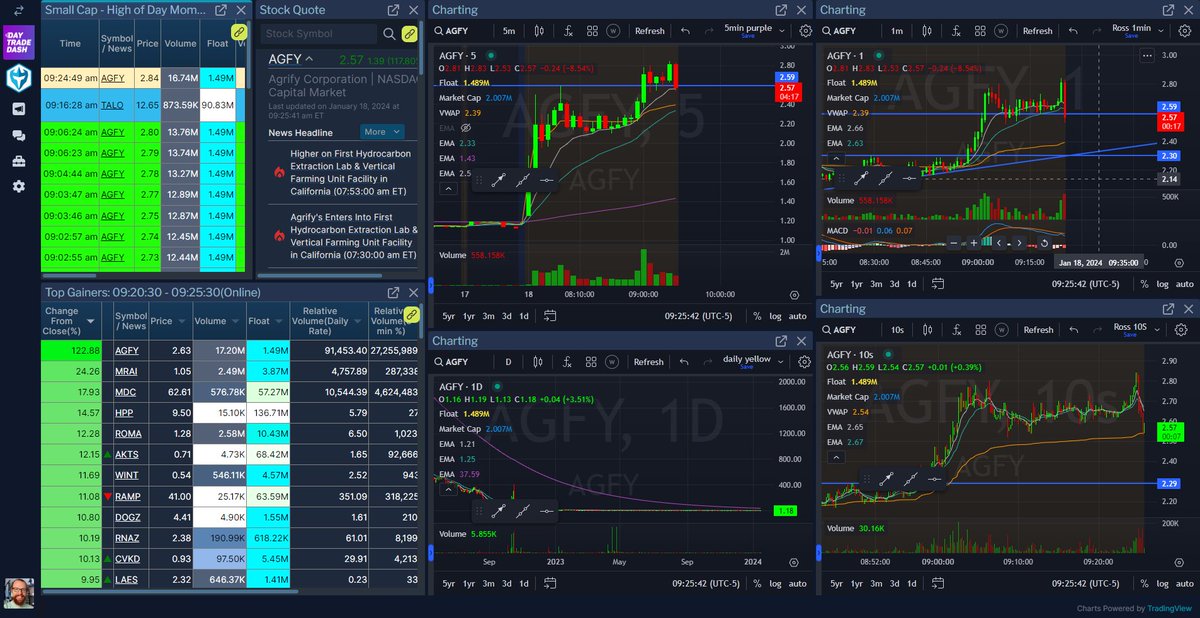Save the 5min purple layout

[747, 35]
